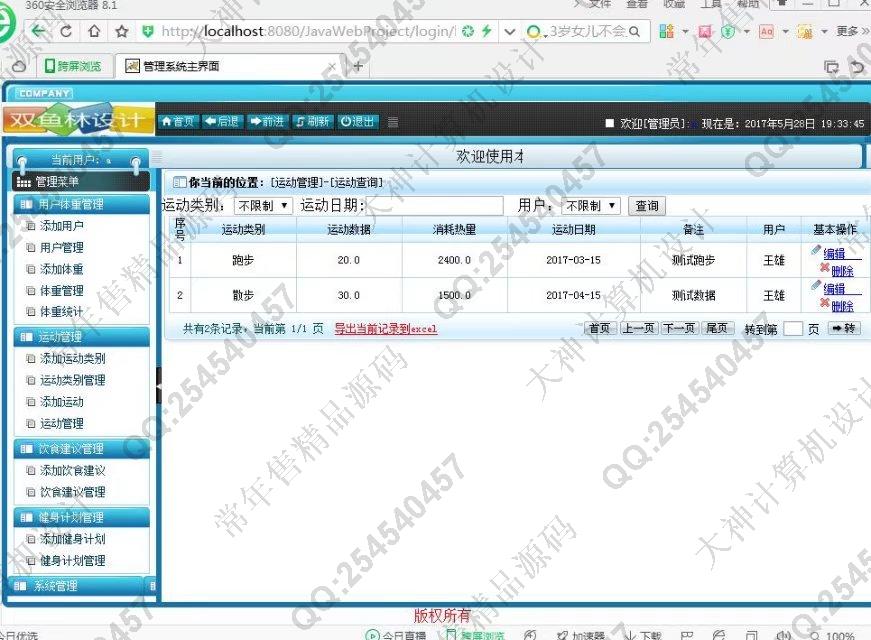871x640 pixels.
Task: Click the search magnifier icon
Action: [634, 31]
